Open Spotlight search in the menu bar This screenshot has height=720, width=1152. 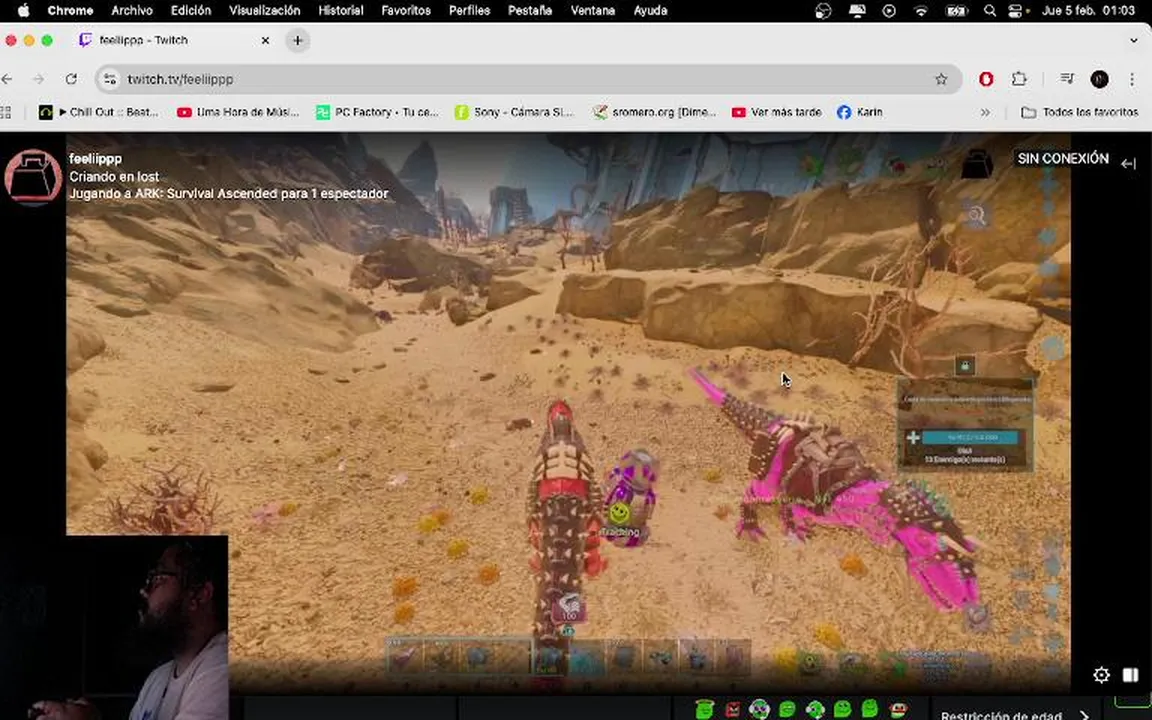tap(990, 11)
